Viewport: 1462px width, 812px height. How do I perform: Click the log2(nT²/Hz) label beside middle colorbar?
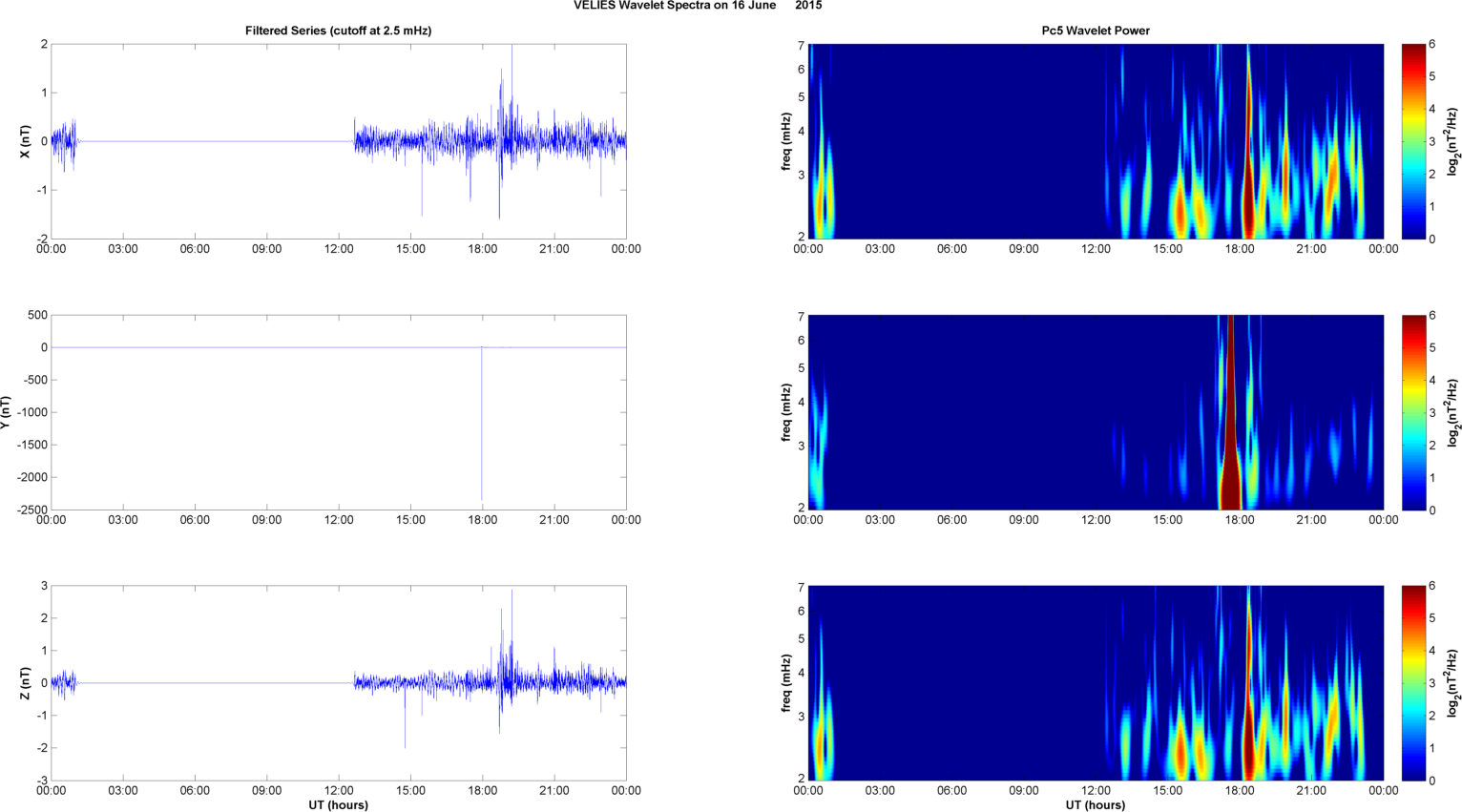tap(1452, 412)
